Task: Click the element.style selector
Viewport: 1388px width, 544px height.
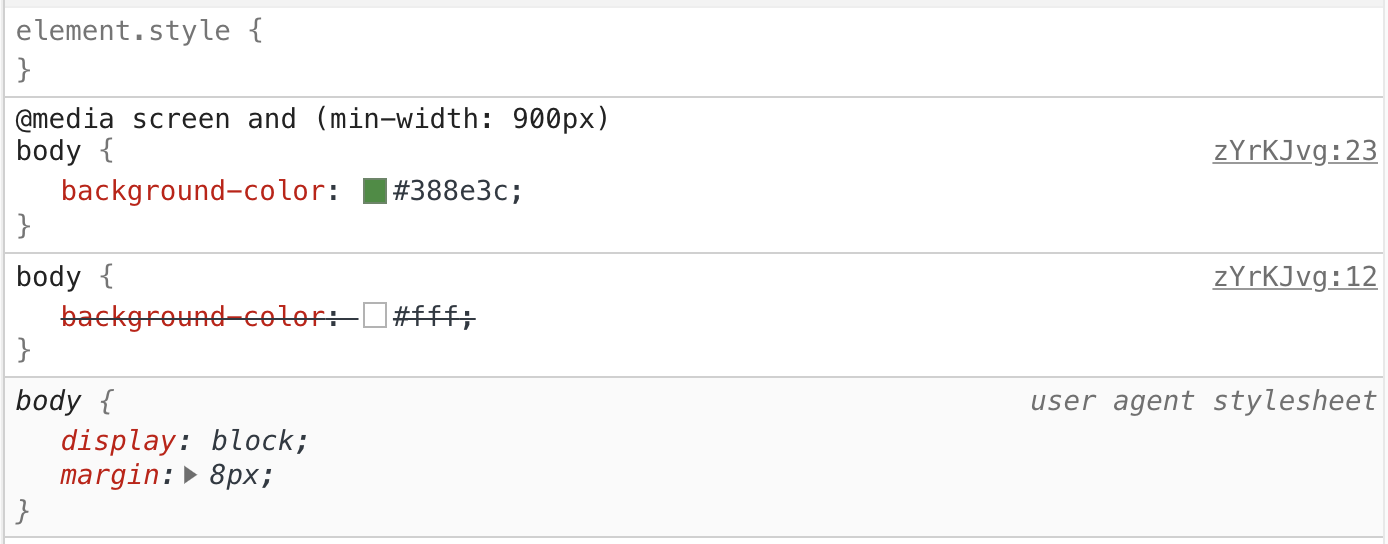Action: (123, 31)
